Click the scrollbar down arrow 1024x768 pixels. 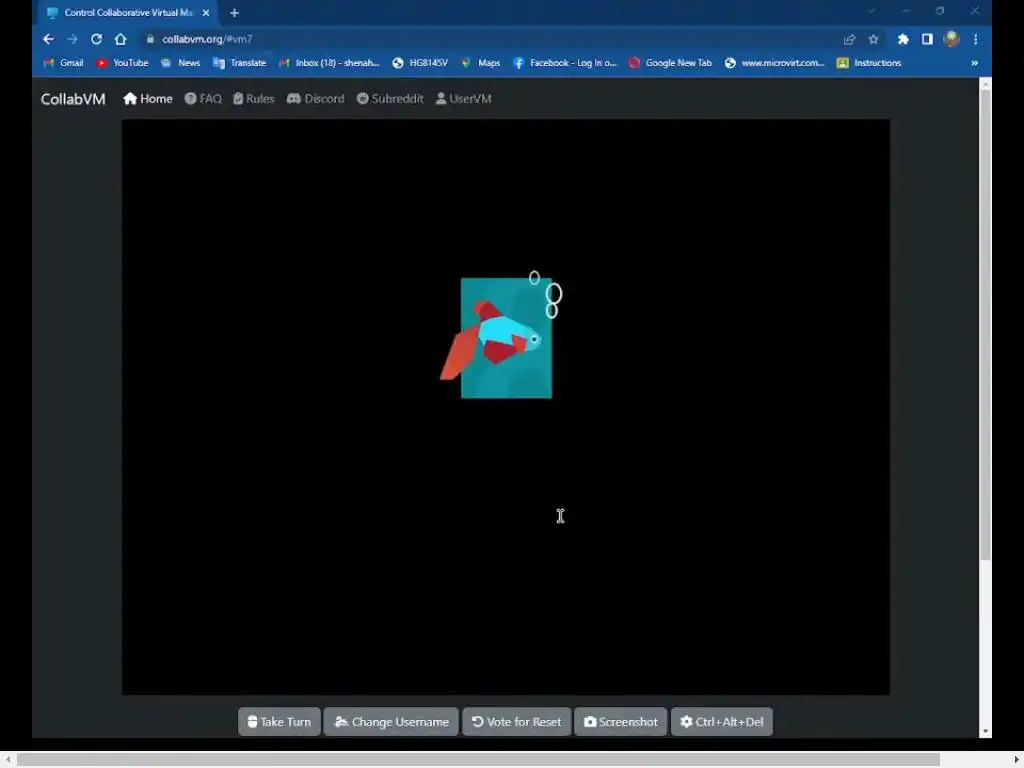pos(985,731)
